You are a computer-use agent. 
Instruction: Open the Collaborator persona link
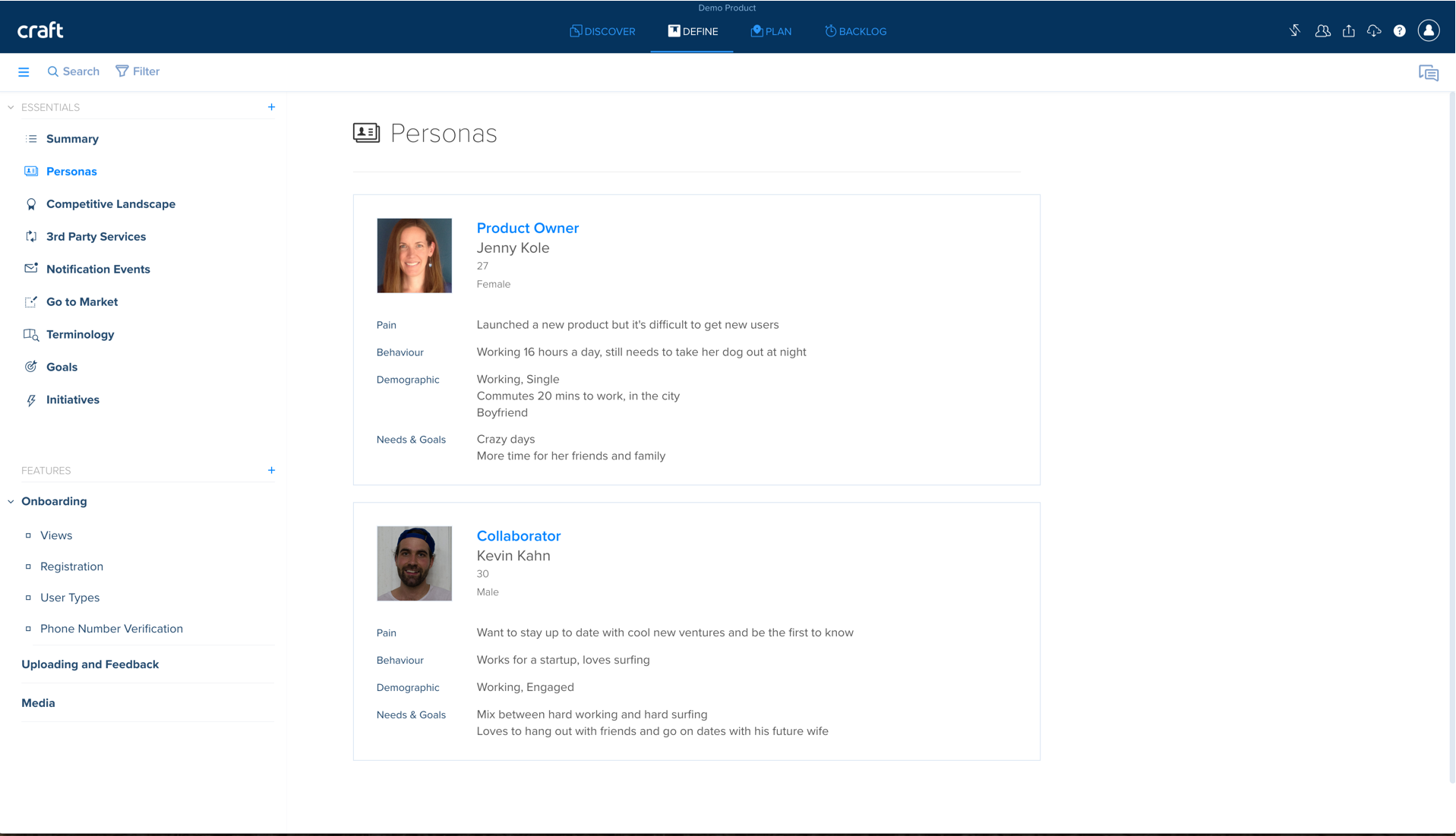[518, 536]
